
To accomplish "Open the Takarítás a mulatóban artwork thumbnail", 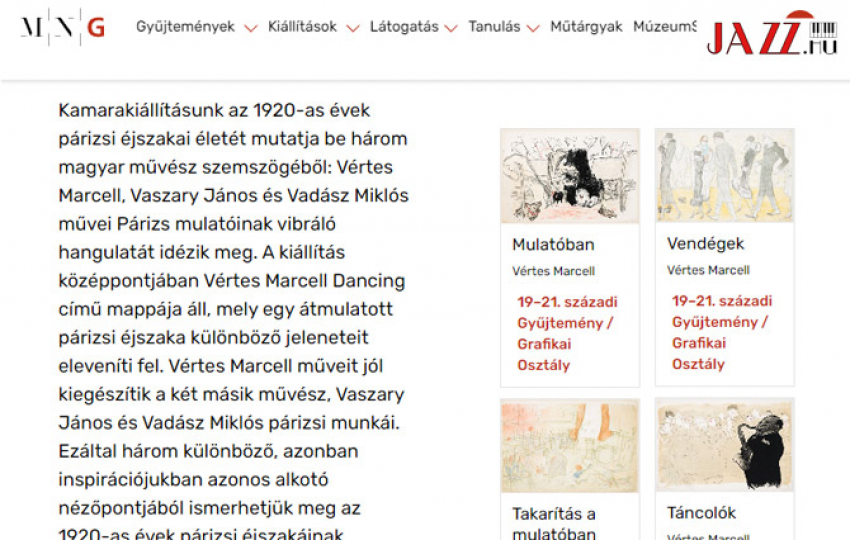I will tap(570, 446).
